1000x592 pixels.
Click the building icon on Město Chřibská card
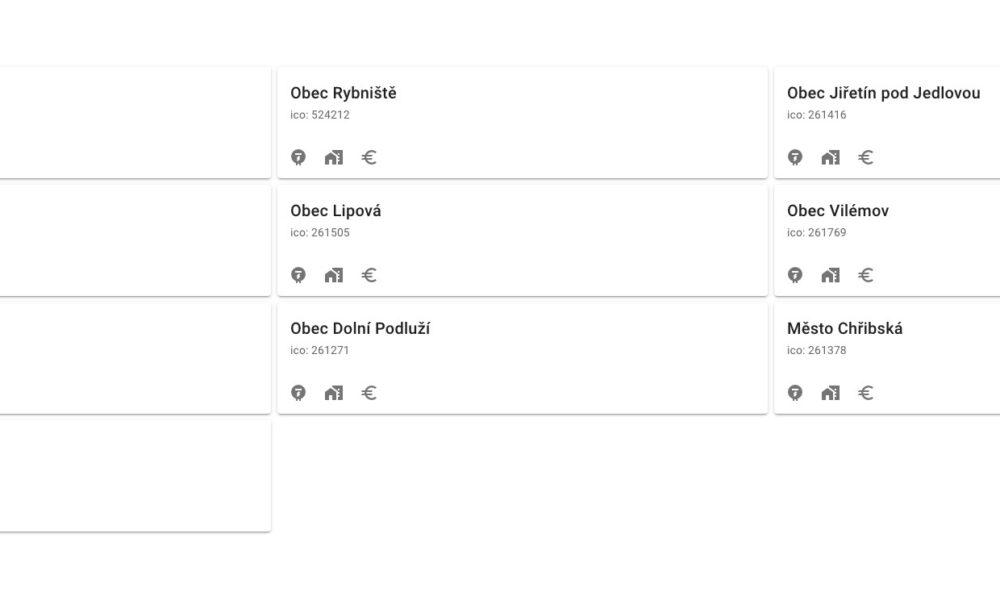coord(830,393)
